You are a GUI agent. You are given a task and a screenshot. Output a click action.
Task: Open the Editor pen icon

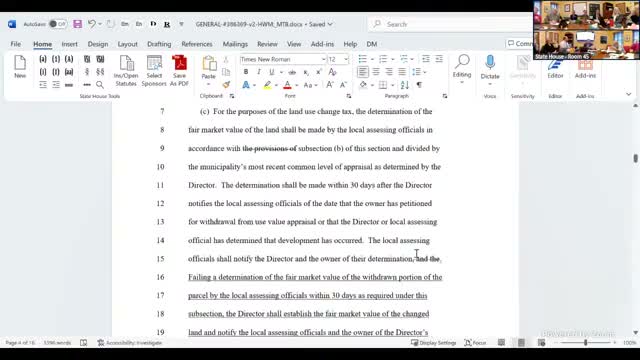[x=555, y=64]
